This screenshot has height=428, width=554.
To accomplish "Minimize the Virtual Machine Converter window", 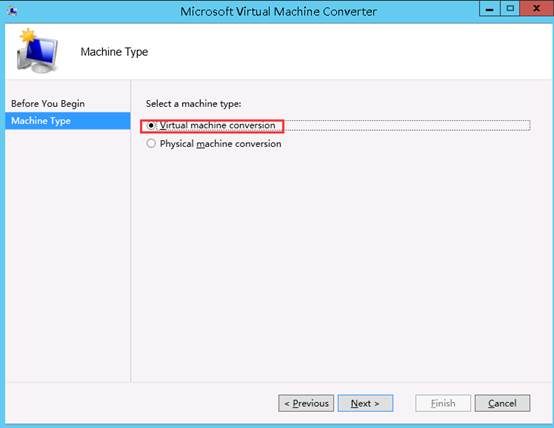I will pos(490,9).
